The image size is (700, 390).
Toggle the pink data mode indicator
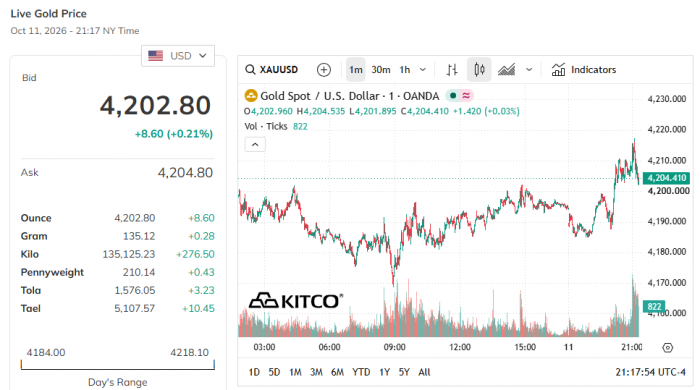point(466,95)
